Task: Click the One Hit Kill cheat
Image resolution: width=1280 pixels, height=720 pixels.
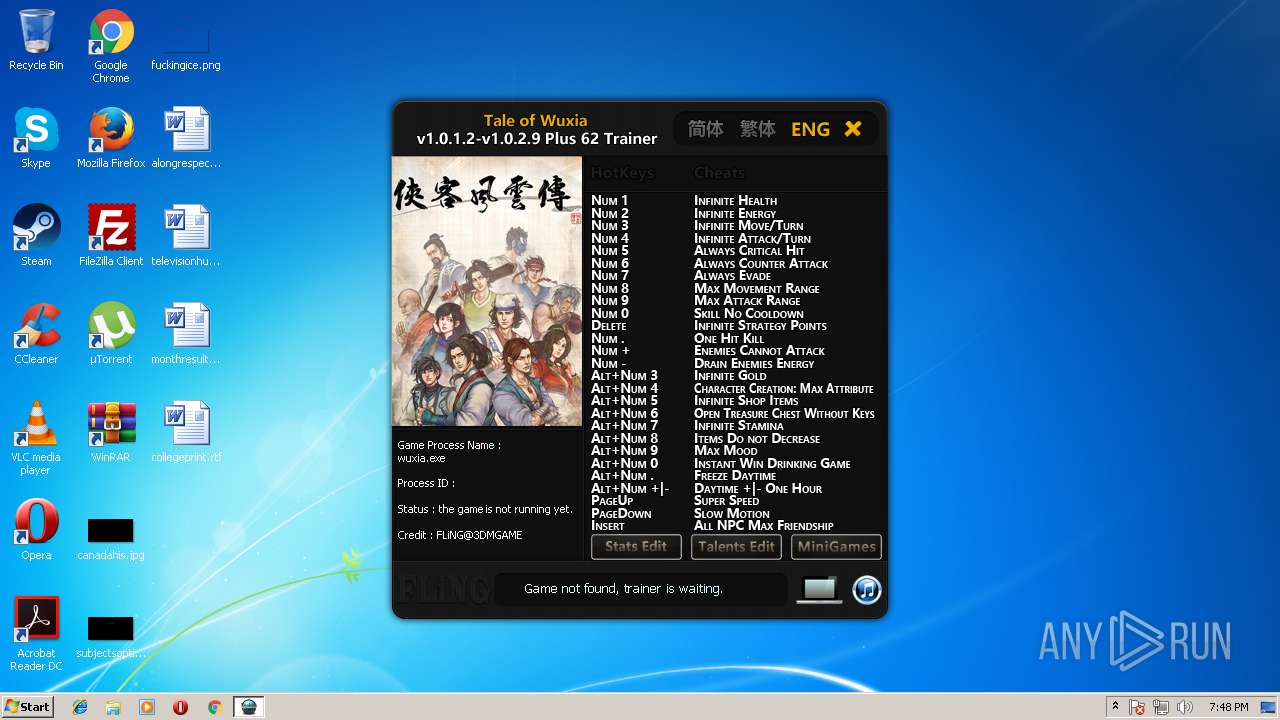Action: coord(729,338)
